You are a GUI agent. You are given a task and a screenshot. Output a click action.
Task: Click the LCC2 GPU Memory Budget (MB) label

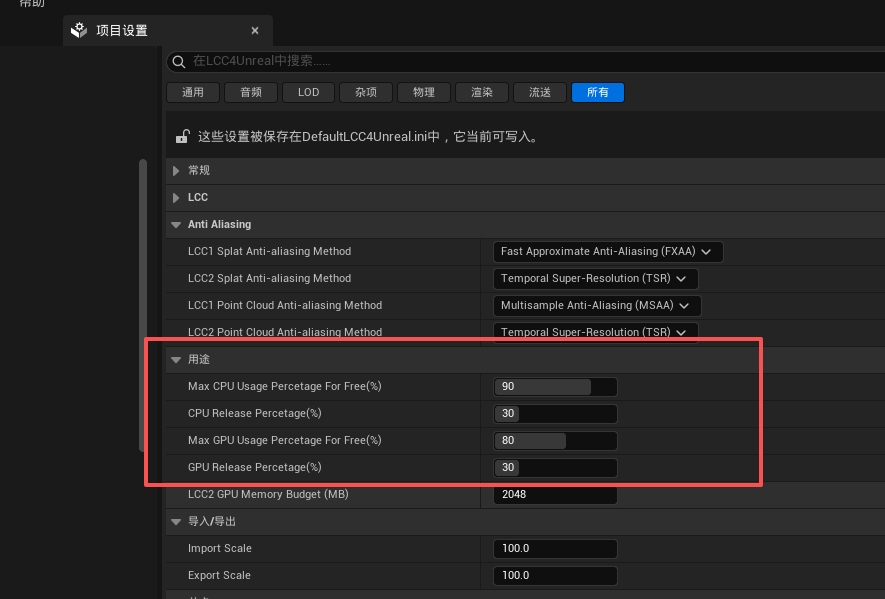tap(268, 495)
